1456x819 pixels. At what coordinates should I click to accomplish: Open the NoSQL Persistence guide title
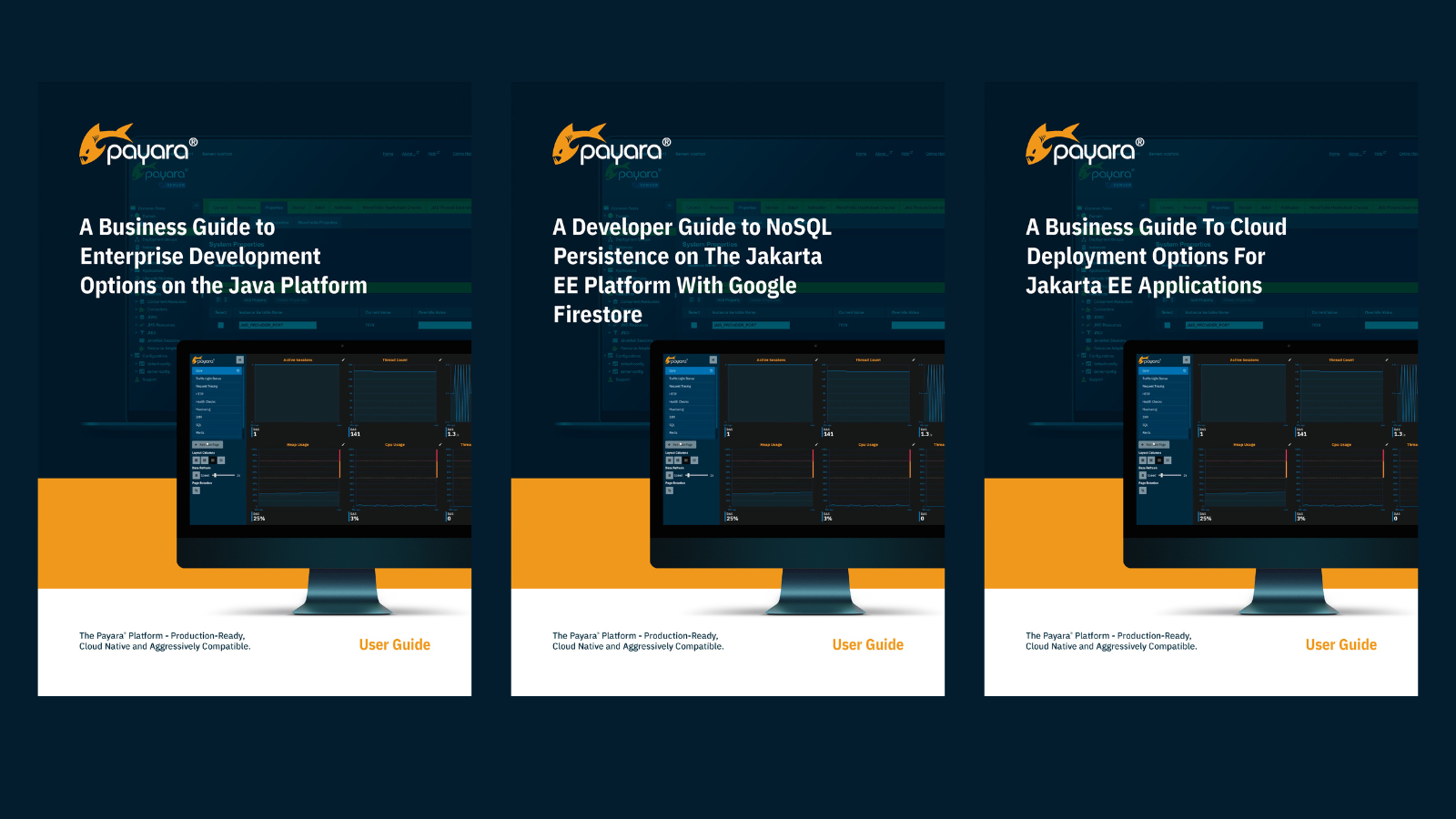click(692, 270)
